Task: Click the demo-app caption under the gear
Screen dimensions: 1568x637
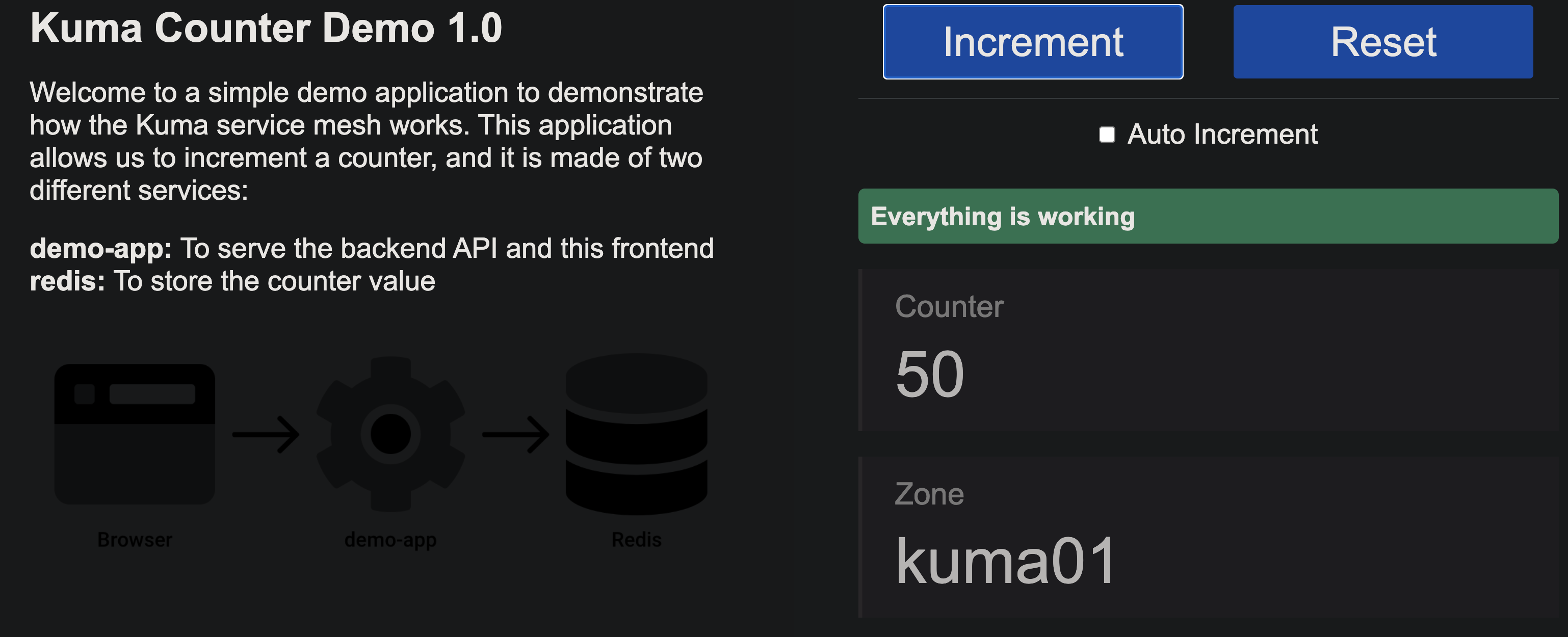Action: [x=391, y=539]
